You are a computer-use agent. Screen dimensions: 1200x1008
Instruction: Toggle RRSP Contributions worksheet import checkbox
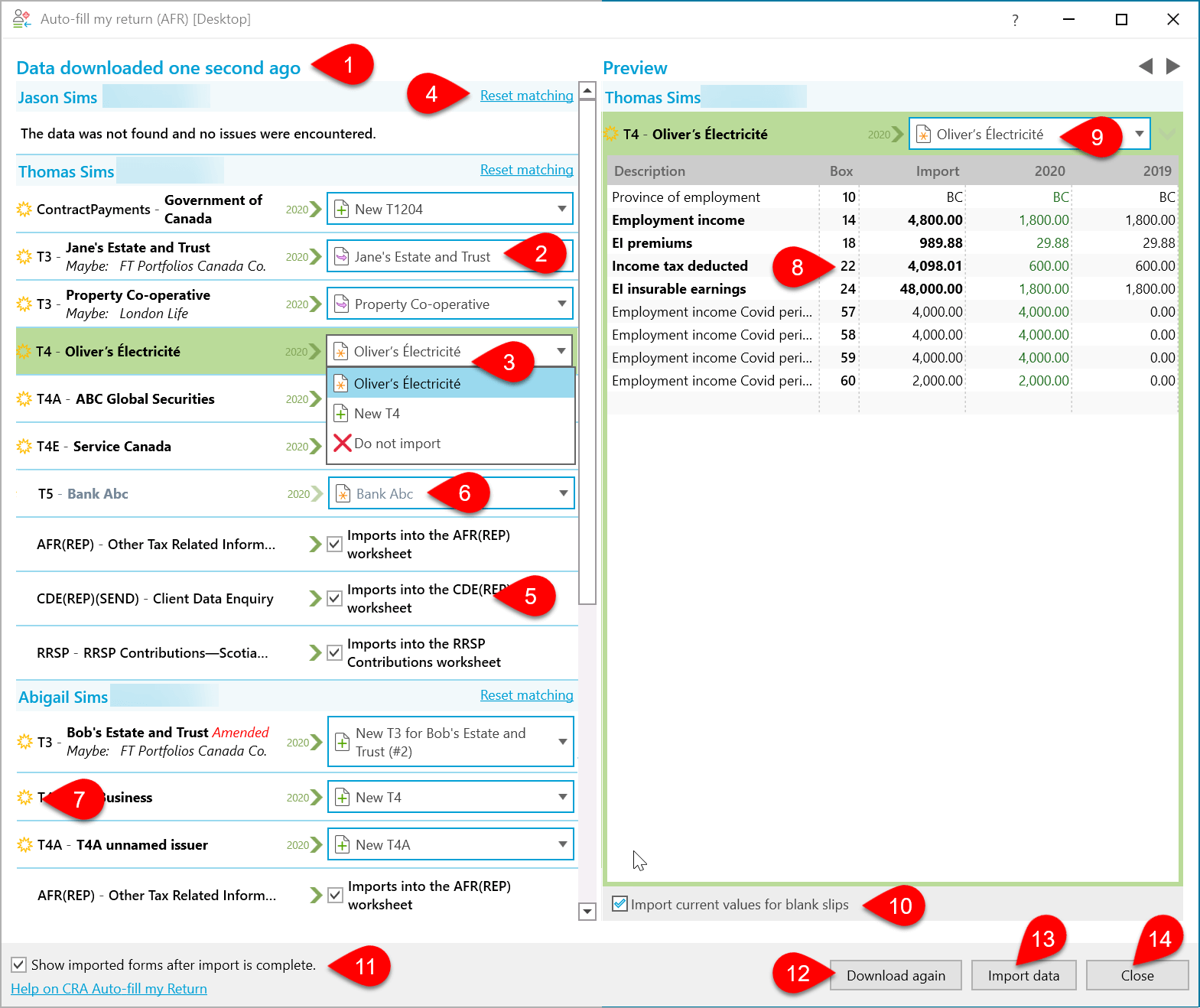pyautogui.click(x=334, y=652)
